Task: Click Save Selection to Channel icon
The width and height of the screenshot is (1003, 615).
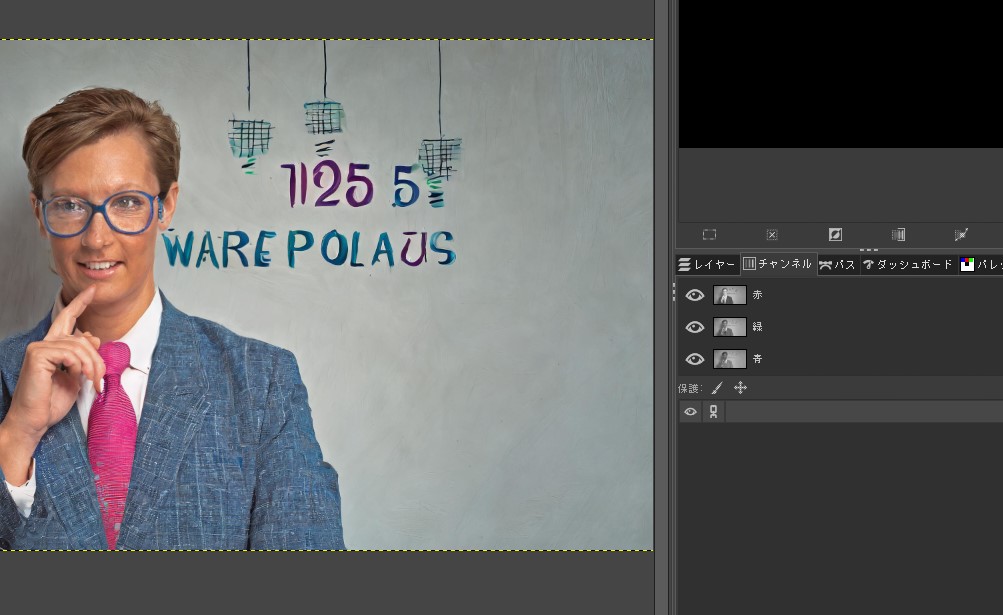Action: (898, 235)
